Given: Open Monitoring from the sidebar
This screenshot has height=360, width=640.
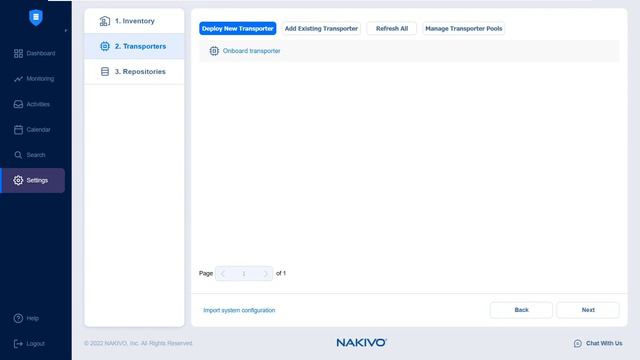Looking at the screenshot, I should pyautogui.click(x=33, y=79).
